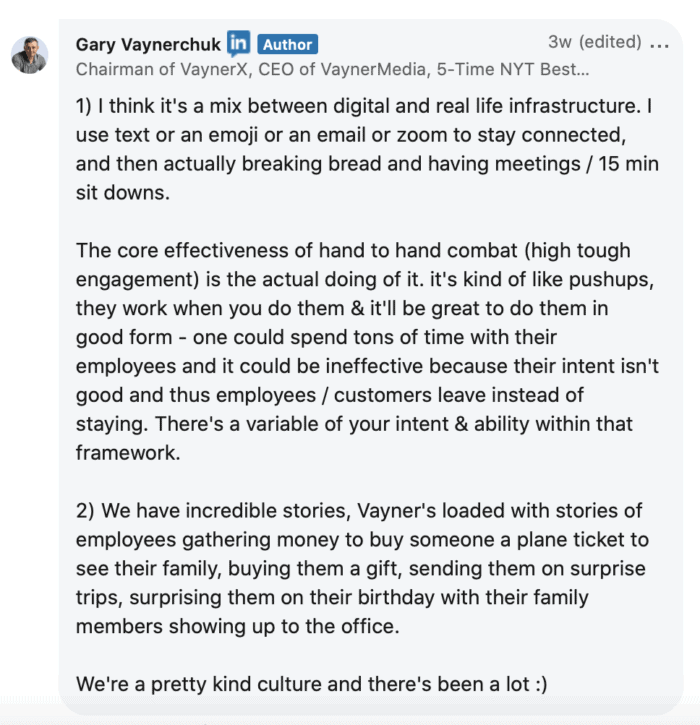Click the '2)' paragraph about incredible stories
This screenshot has height=725, width=700.
362,568
